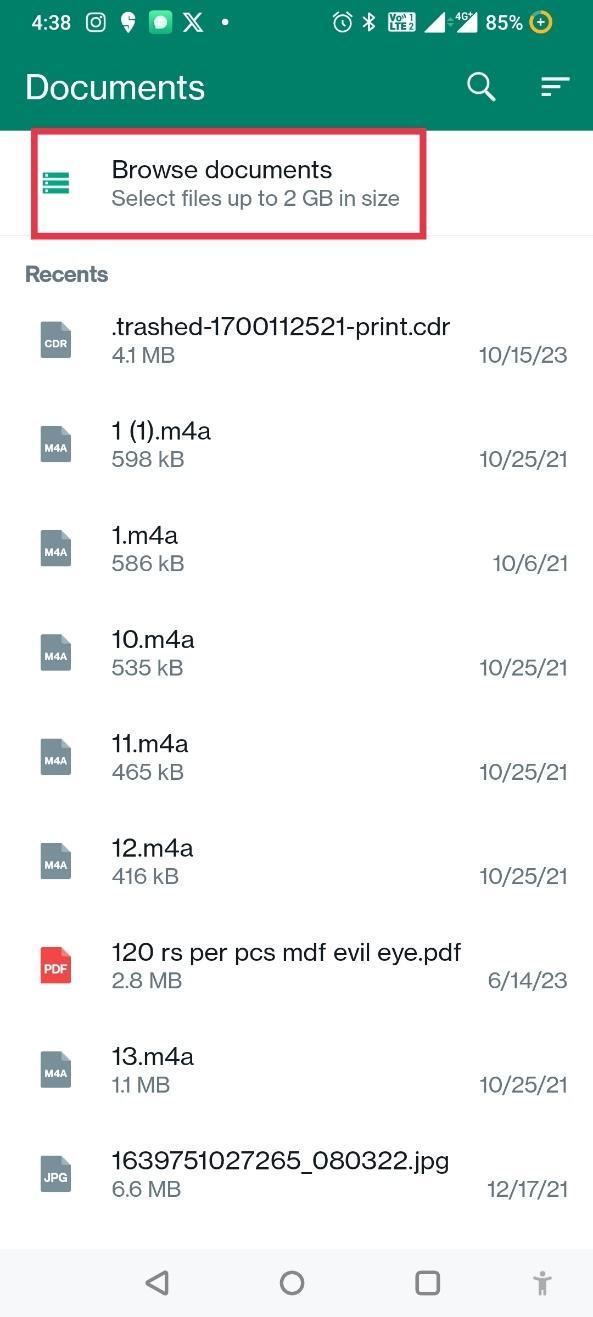Tap the Back navigation arrow
This screenshot has height=1317, width=593.
(157, 1282)
